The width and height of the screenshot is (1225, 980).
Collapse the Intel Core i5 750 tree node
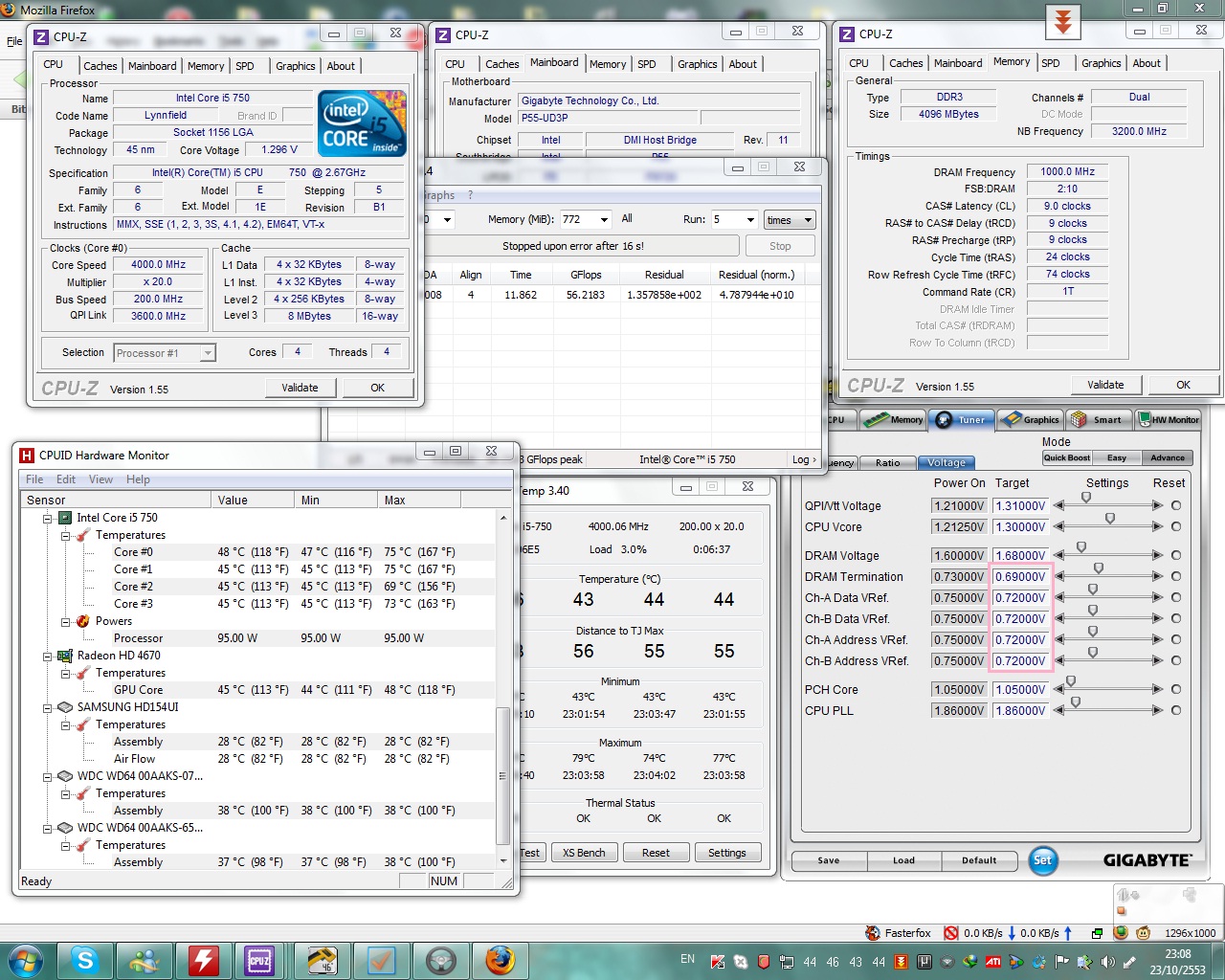point(47,518)
